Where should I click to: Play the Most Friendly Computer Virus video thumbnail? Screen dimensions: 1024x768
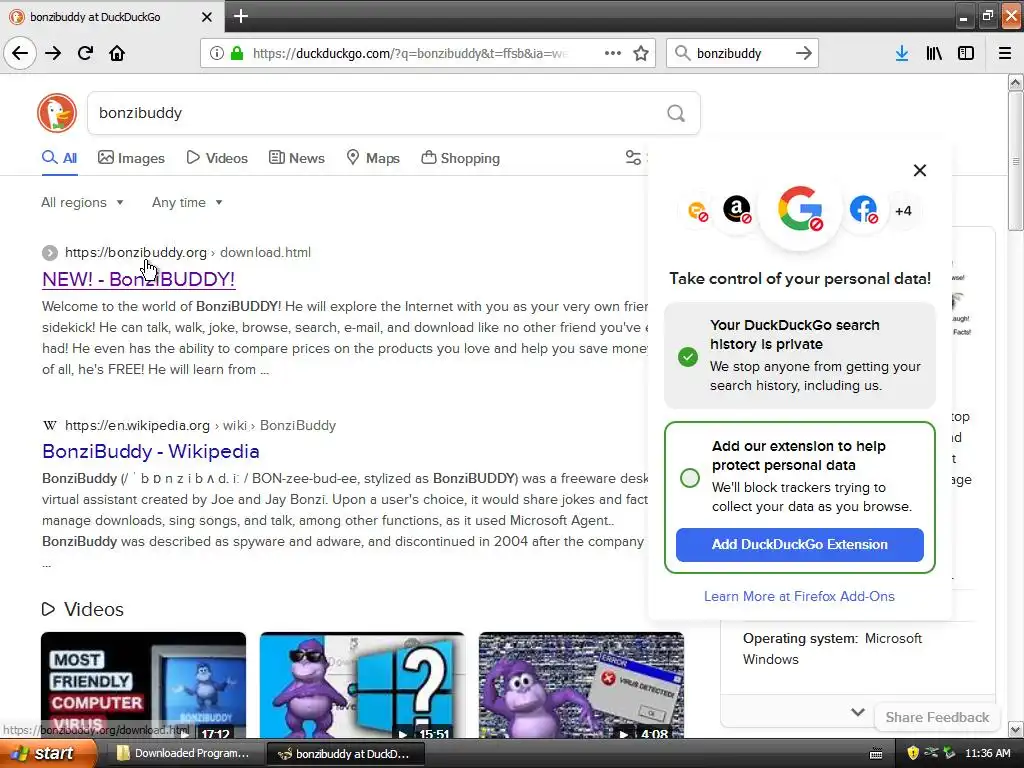[144, 685]
